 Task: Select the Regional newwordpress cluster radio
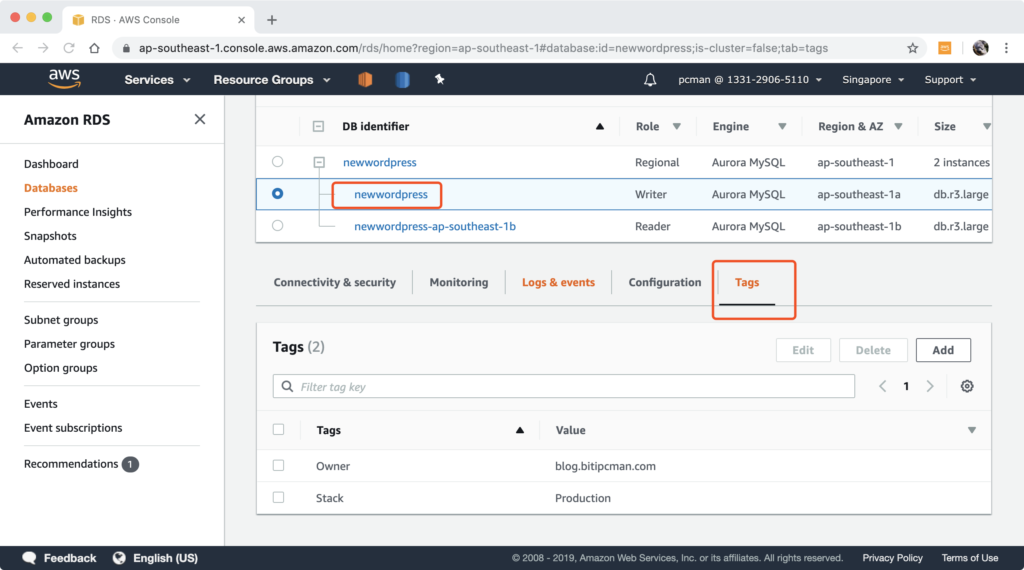coord(278,161)
